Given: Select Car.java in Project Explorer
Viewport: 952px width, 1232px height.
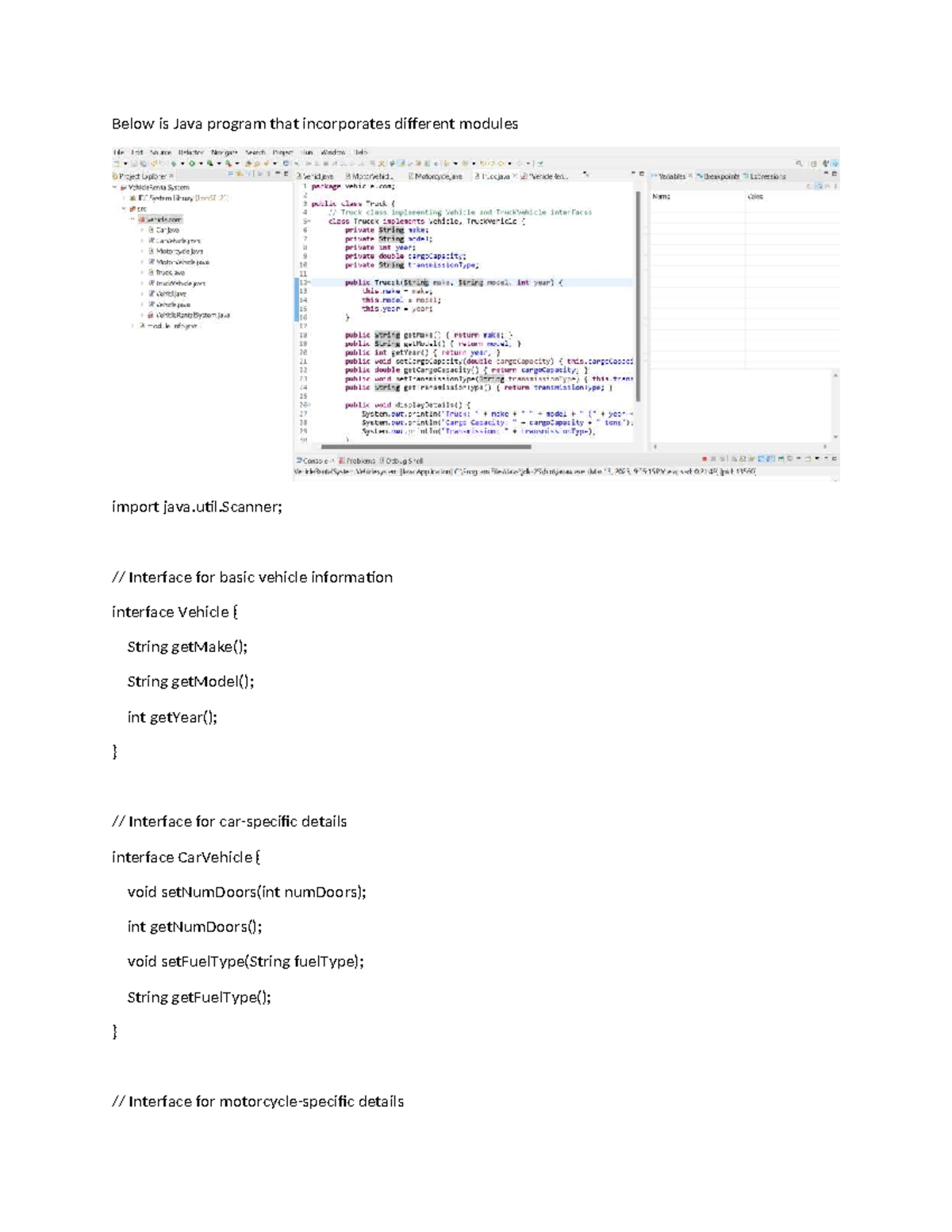Looking at the screenshot, I should 164,230.
